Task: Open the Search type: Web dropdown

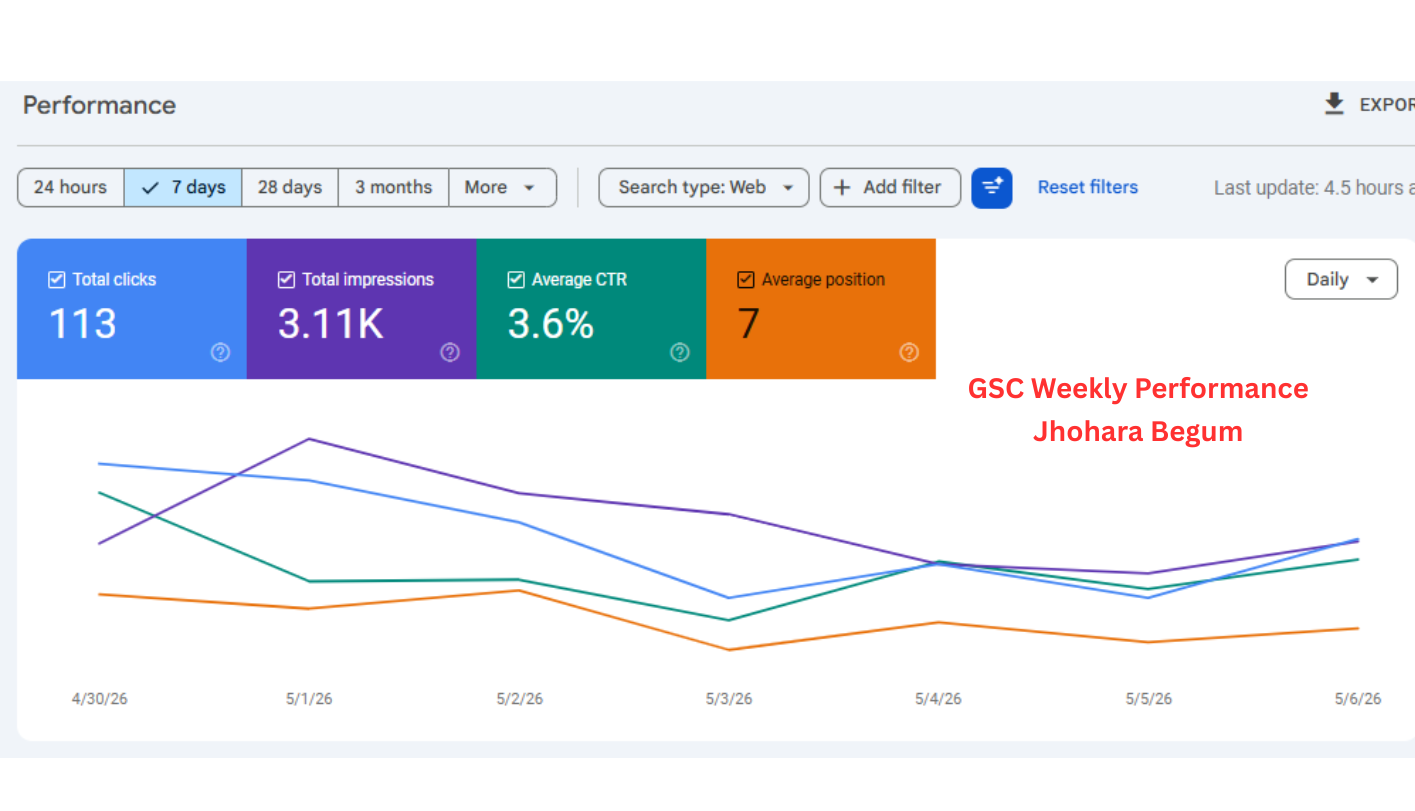Action: pyautogui.click(x=704, y=187)
